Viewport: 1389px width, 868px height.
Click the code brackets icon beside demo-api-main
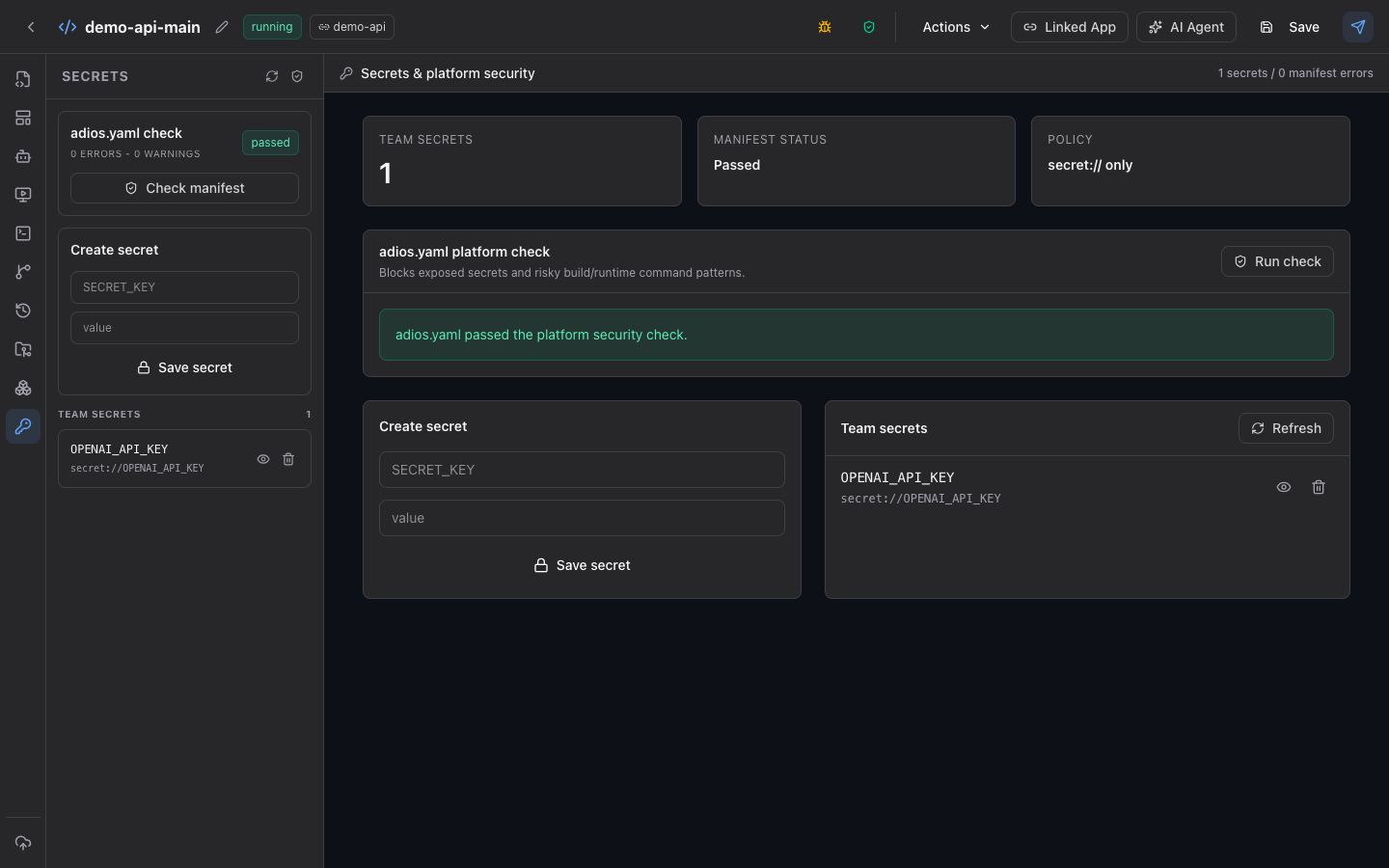point(68,27)
